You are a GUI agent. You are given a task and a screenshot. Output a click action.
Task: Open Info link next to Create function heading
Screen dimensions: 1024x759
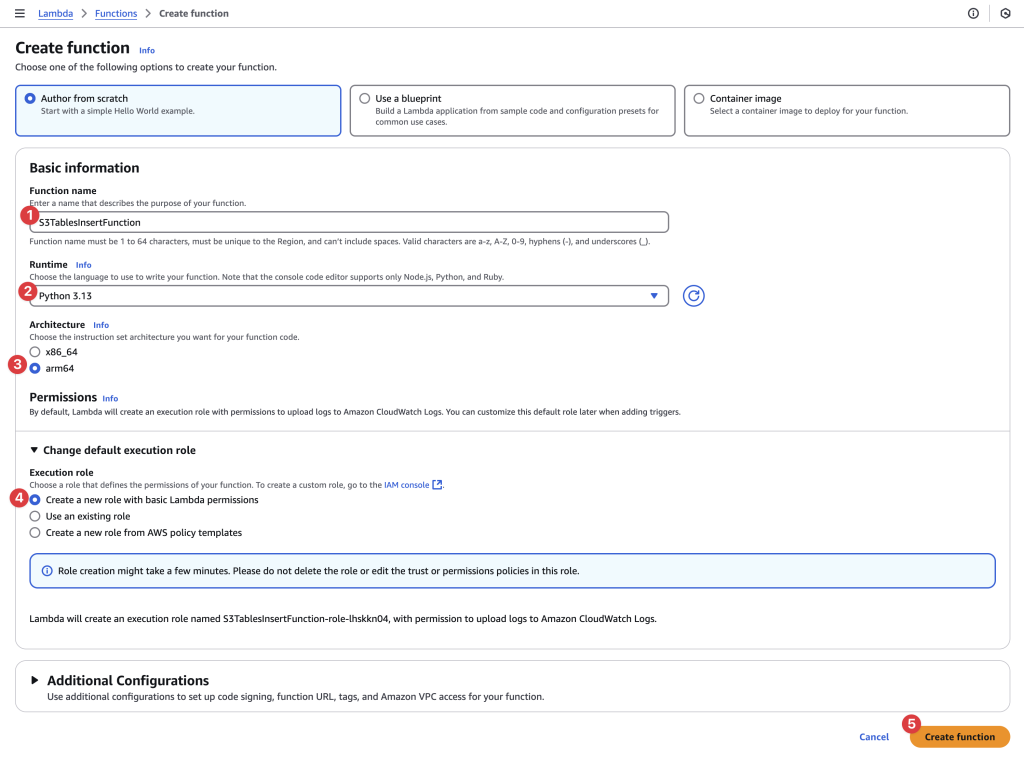pos(147,50)
